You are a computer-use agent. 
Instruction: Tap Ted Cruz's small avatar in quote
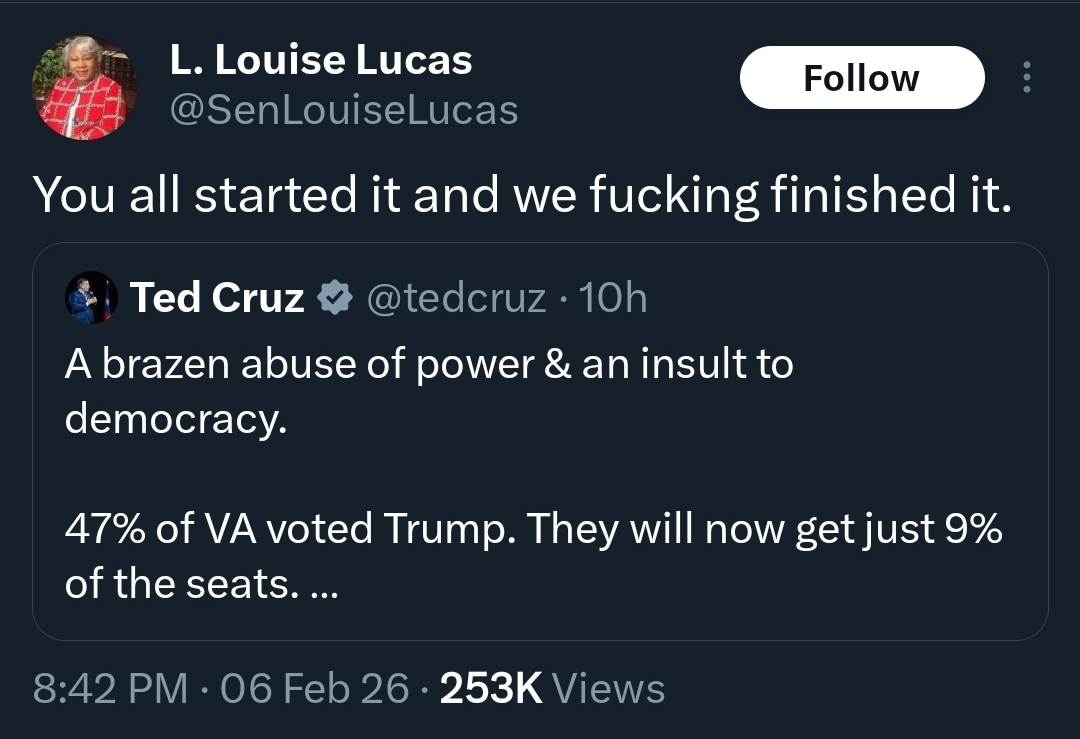92,297
